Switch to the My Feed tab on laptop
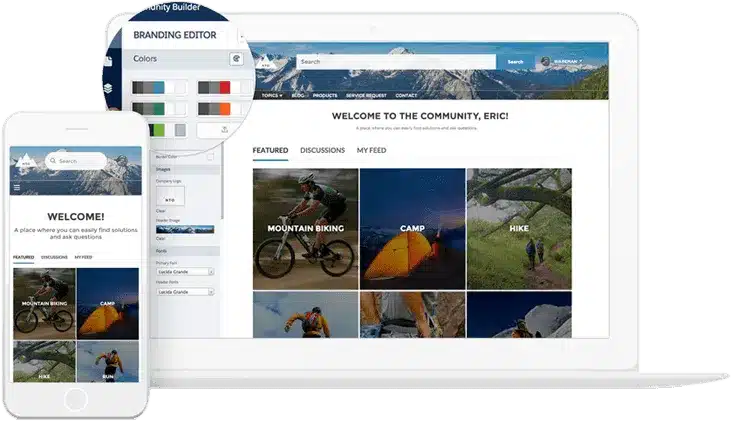 [372, 150]
